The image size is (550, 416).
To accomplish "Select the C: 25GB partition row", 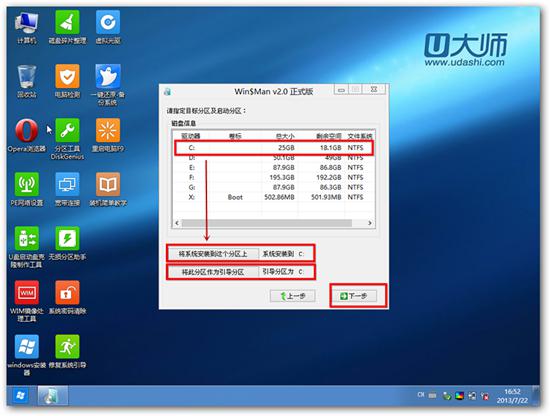I will click(x=274, y=148).
